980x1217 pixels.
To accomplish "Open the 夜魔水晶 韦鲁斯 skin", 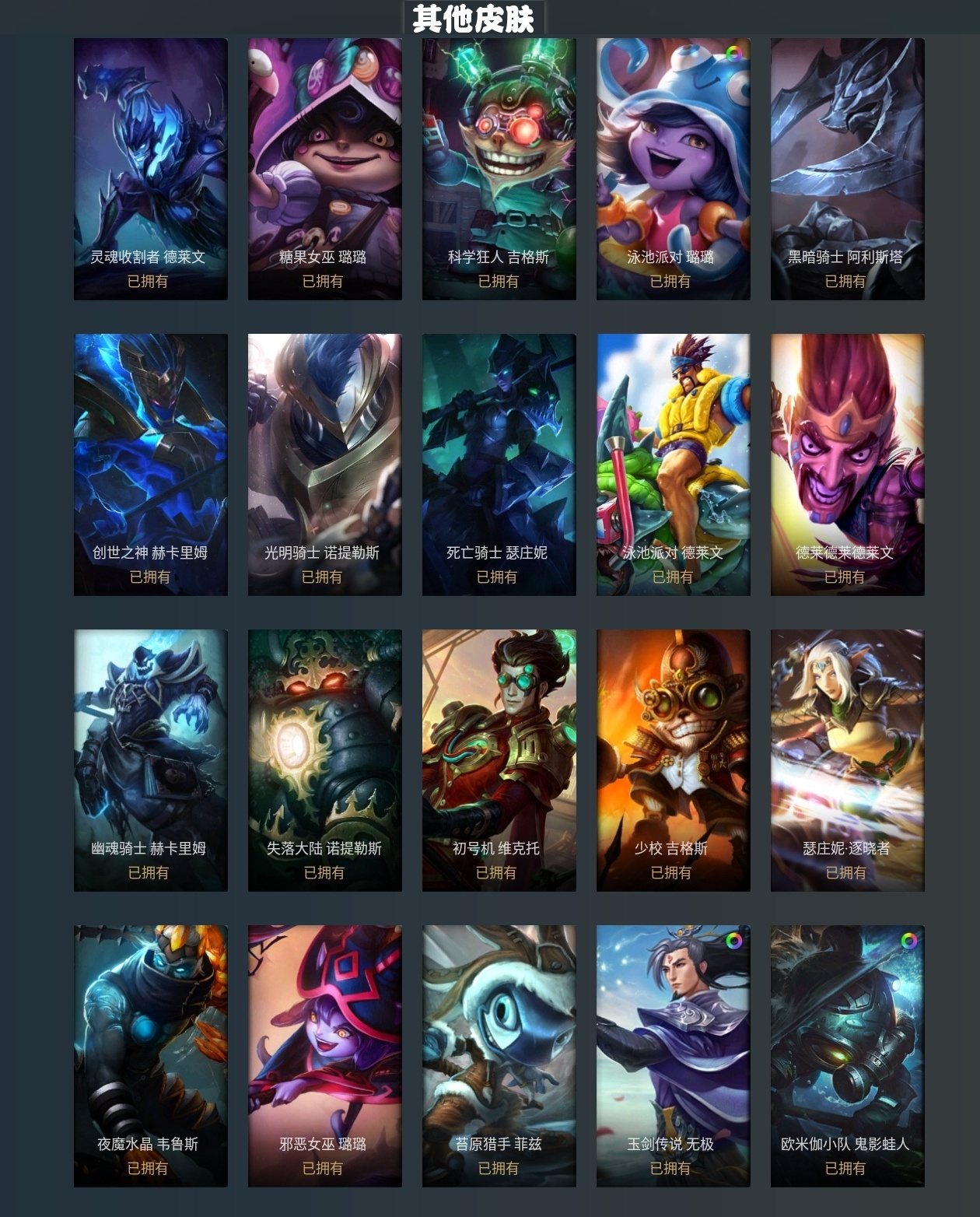I will [151, 1056].
